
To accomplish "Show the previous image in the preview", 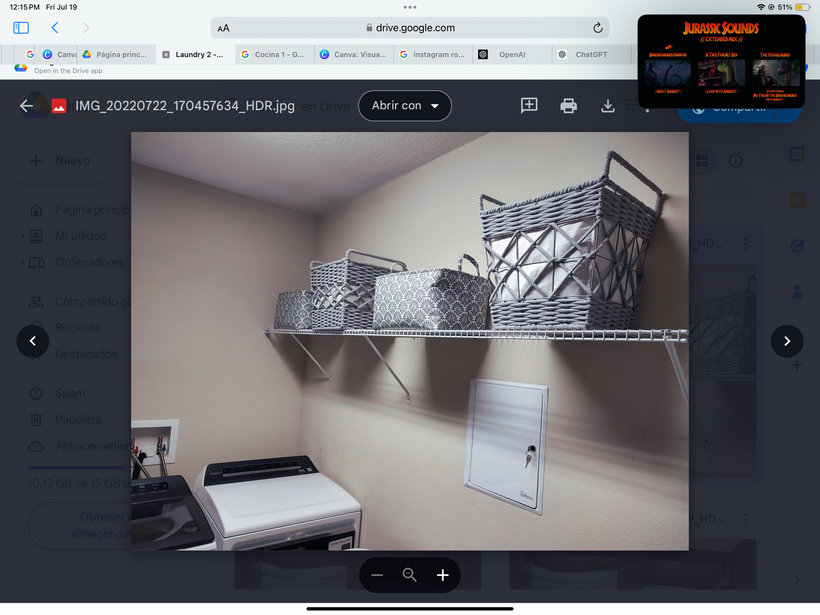I will [x=32, y=341].
